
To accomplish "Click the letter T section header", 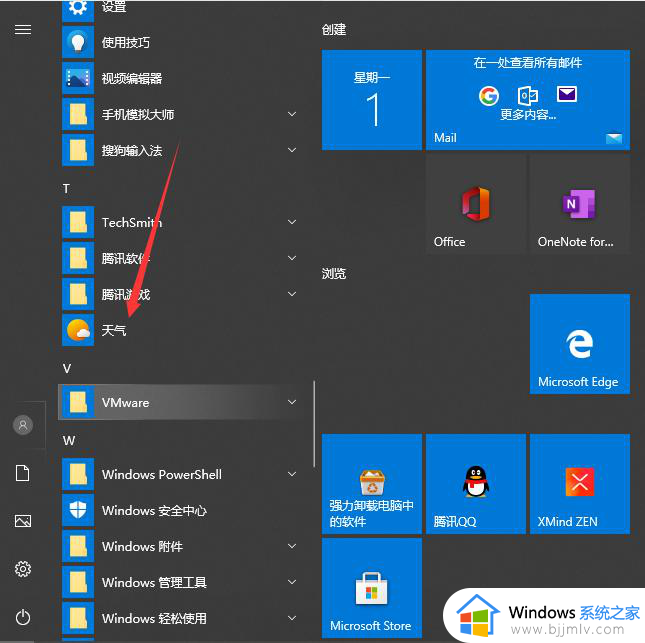I will pos(66,189).
